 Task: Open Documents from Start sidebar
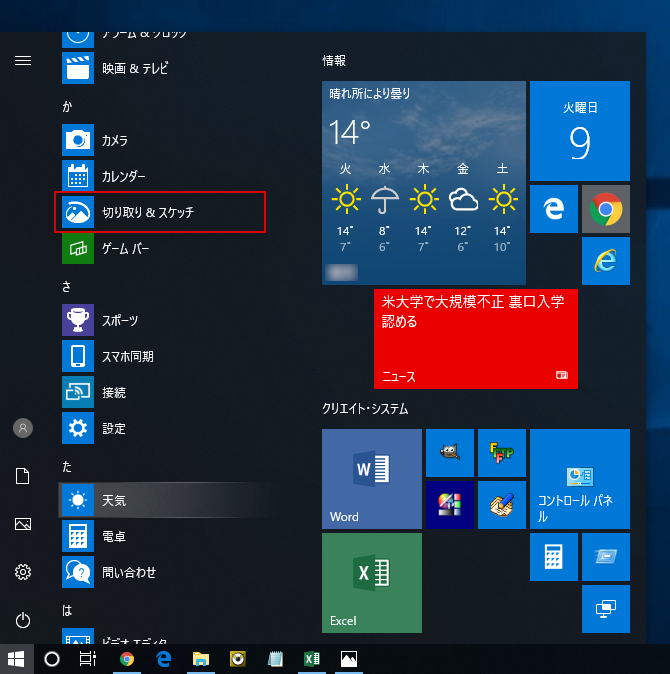click(x=23, y=476)
